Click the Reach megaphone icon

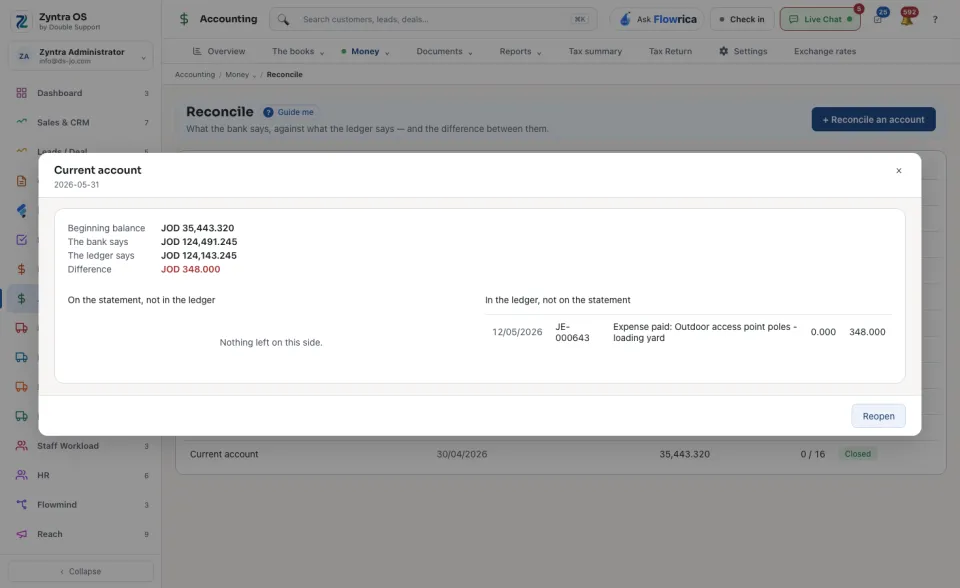pyautogui.click(x=21, y=534)
